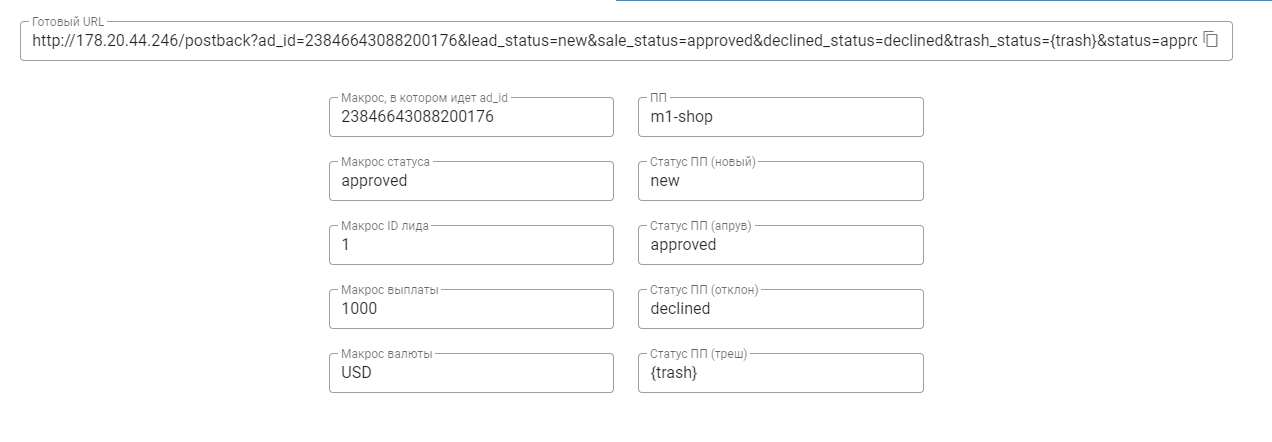Click the Макрос статуса input field
Viewport: 1272px width, 442px height.
click(471, 181)
